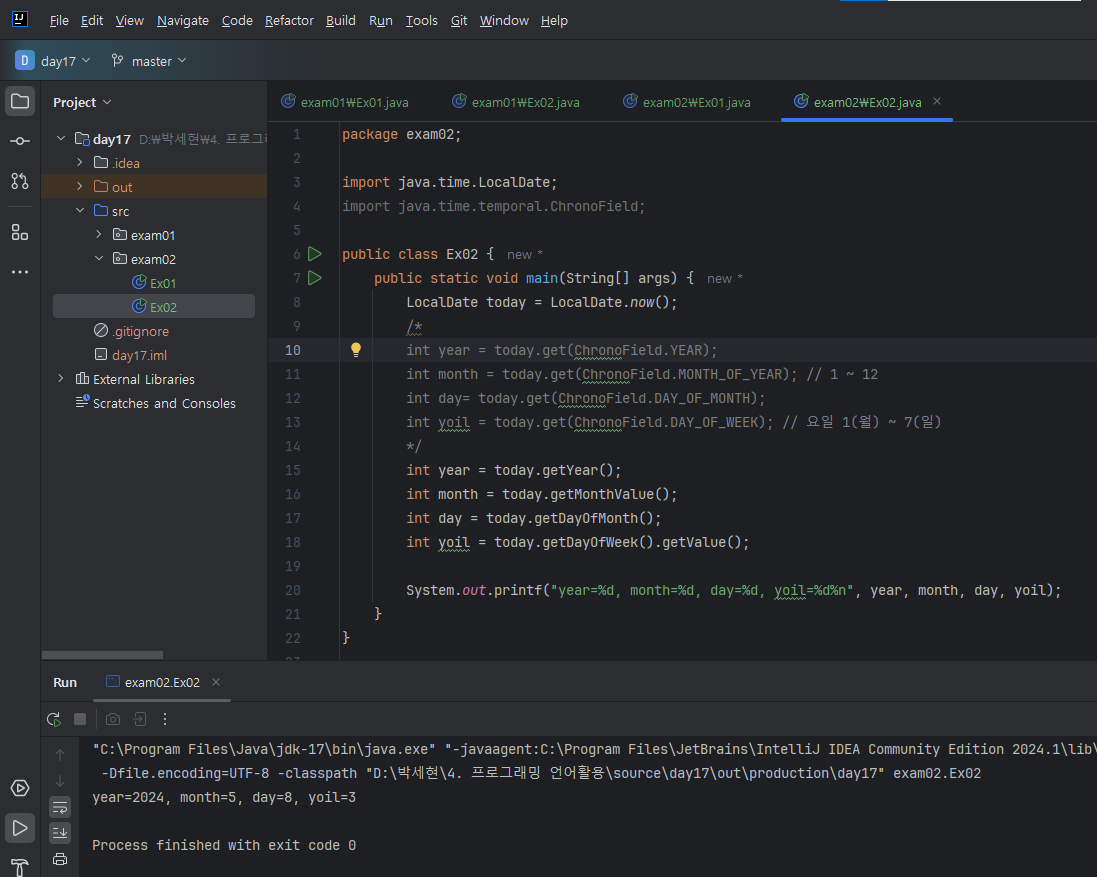
Task: Expand the exam01 package in tree
Action: click(x=98, y=235)
